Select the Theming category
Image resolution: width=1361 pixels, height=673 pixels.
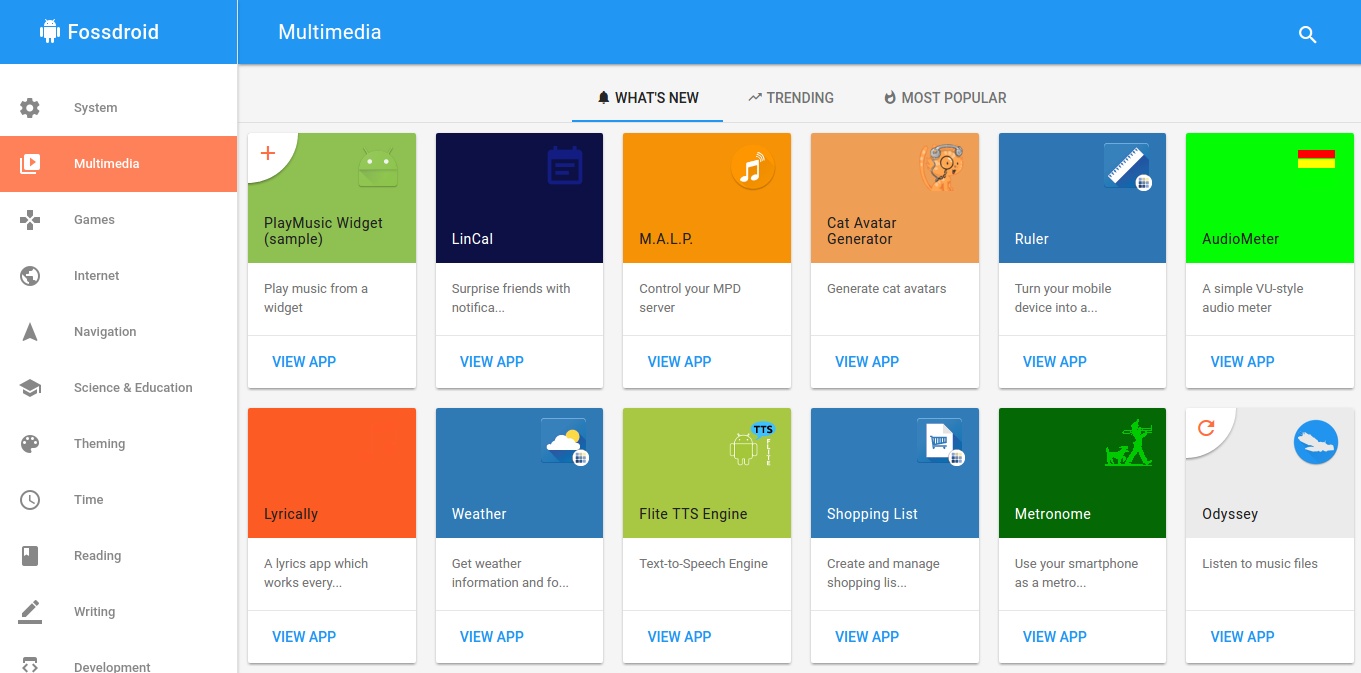(x=118, y=444)
